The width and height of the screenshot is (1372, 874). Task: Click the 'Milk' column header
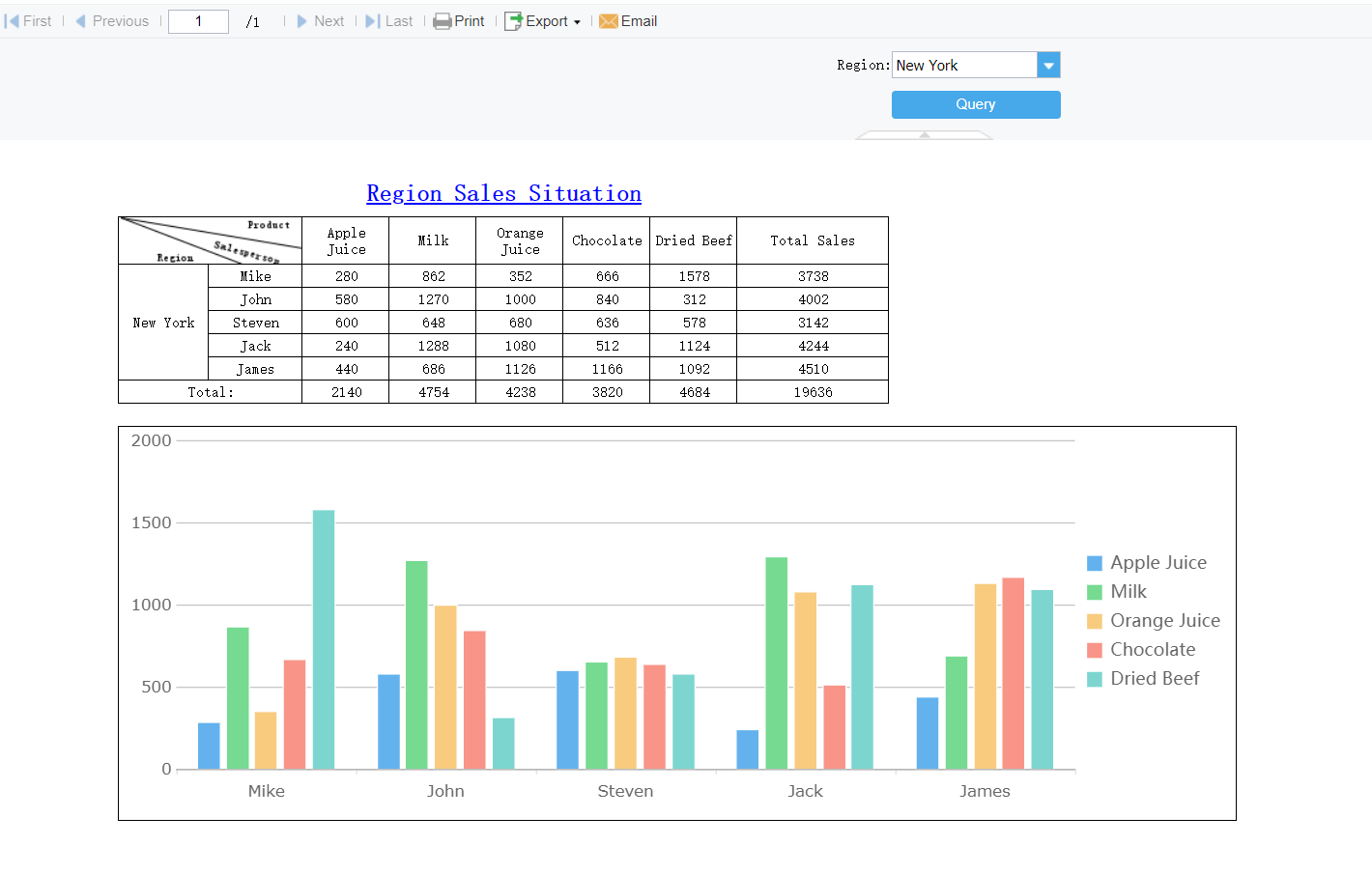[x=433, y=240]
